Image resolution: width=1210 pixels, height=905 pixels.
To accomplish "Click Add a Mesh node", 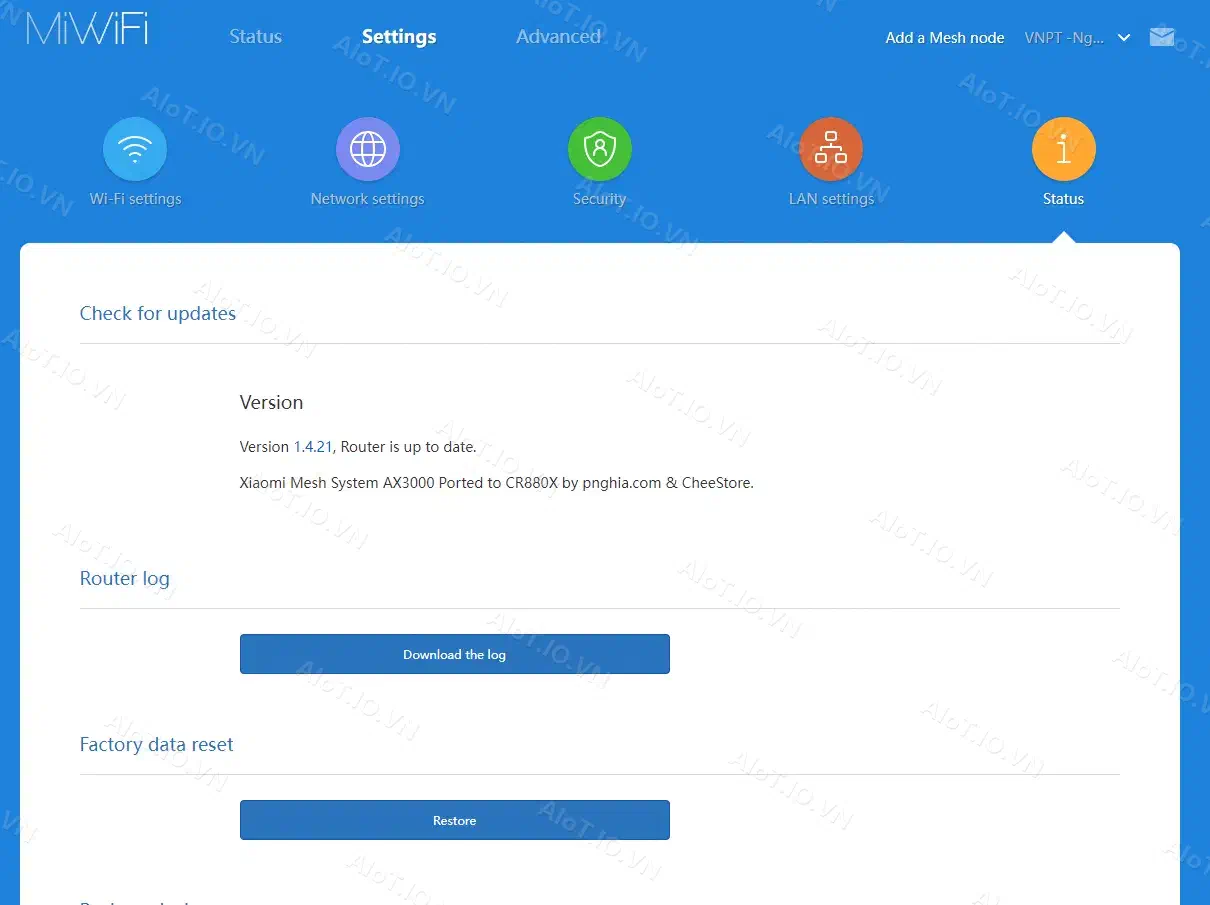I will 945,38.
